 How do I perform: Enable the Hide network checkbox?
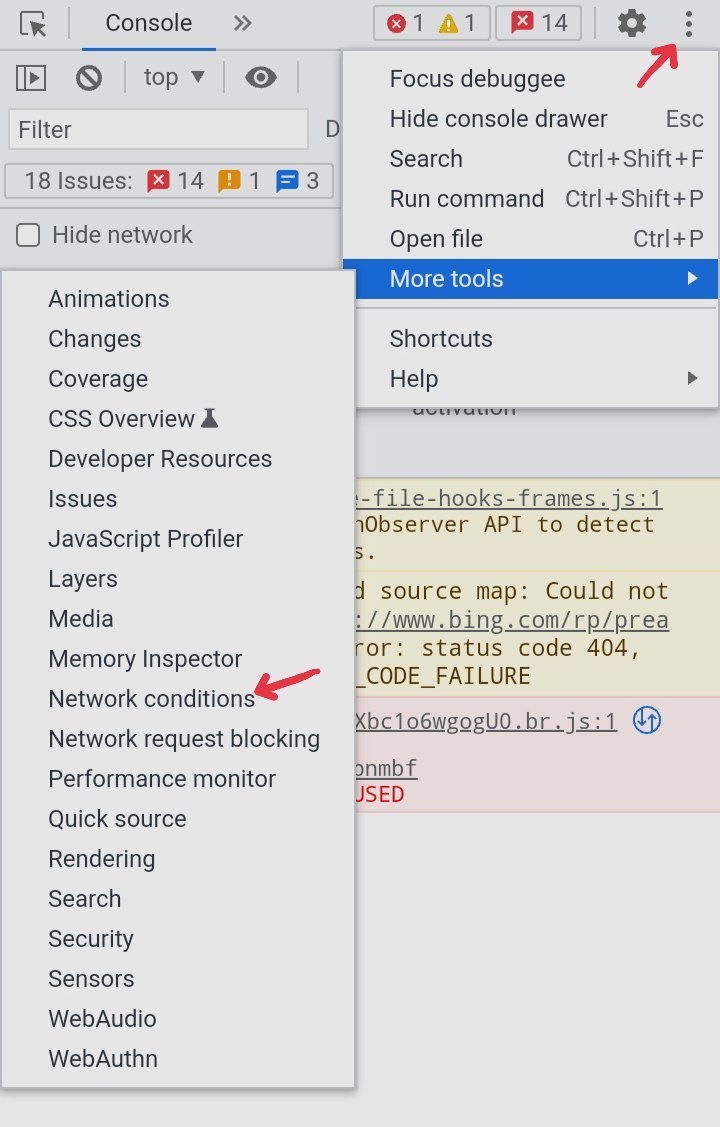[27, 234]
